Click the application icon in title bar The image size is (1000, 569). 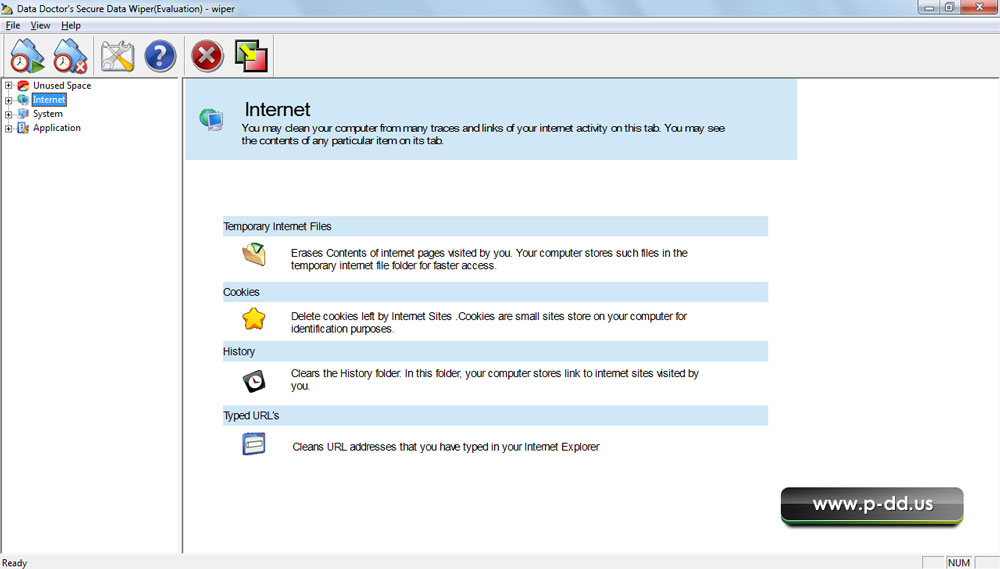click(x=7, y=9)
